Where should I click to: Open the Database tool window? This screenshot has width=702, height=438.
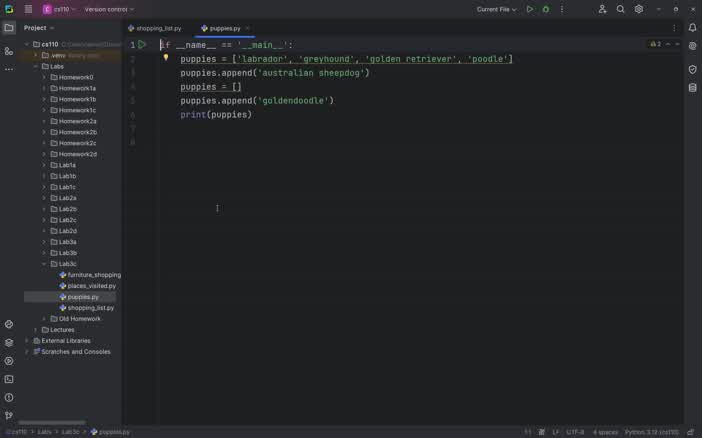click(x=692, y=88)
